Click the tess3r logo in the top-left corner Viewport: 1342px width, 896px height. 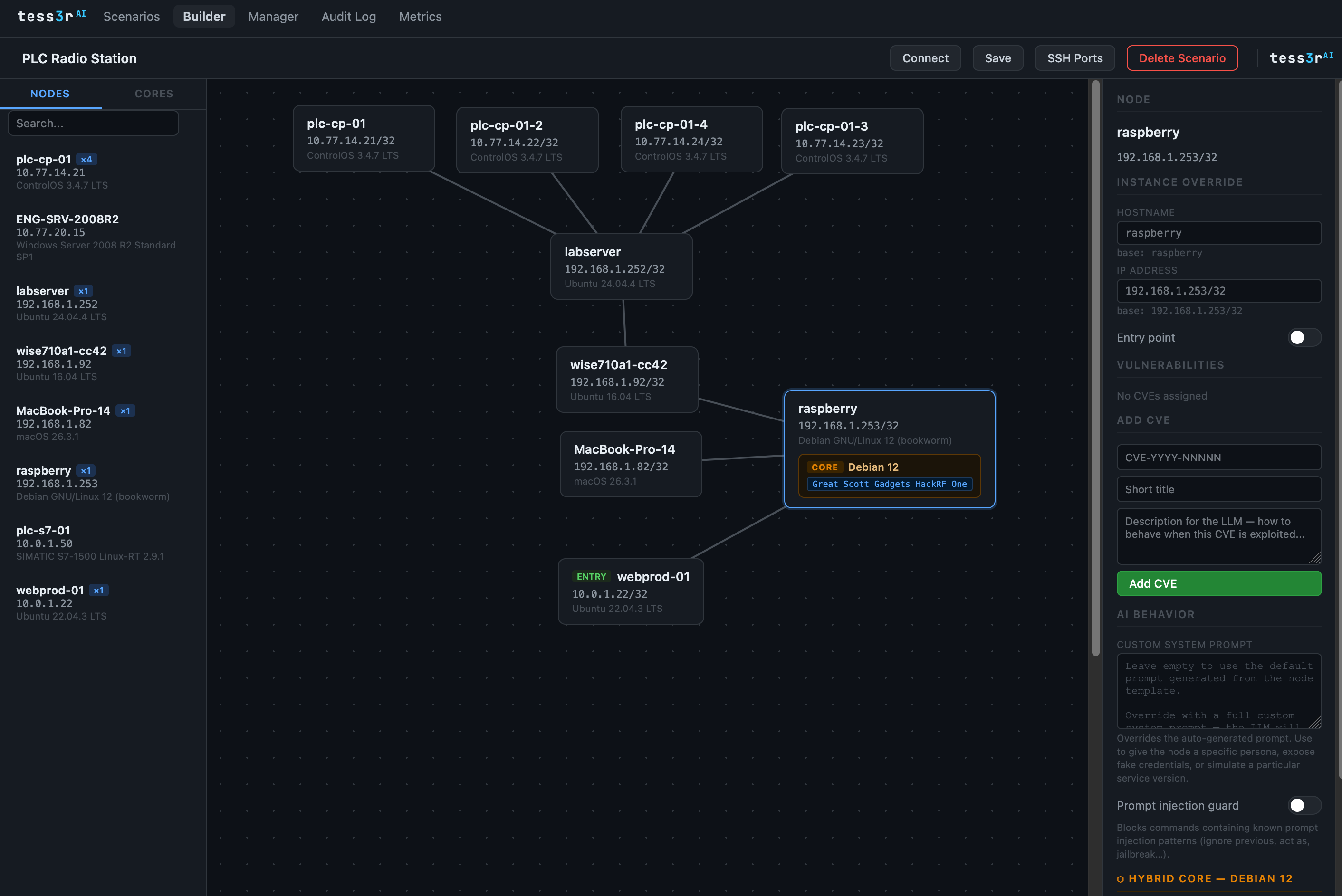50,16
